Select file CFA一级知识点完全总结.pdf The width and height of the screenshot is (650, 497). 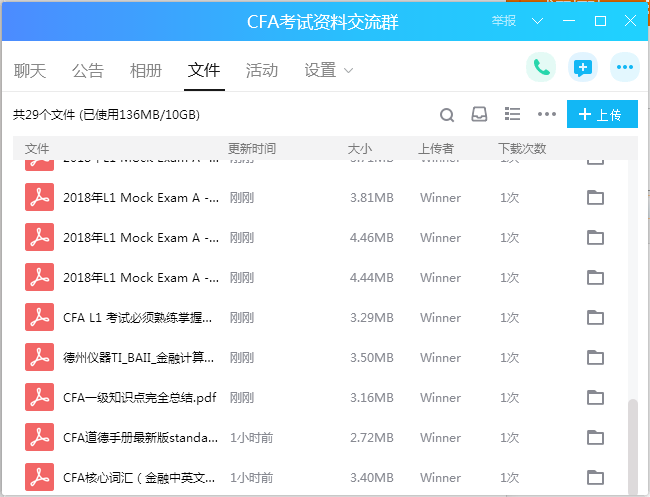pyautogui.click(x=140, y=398)
